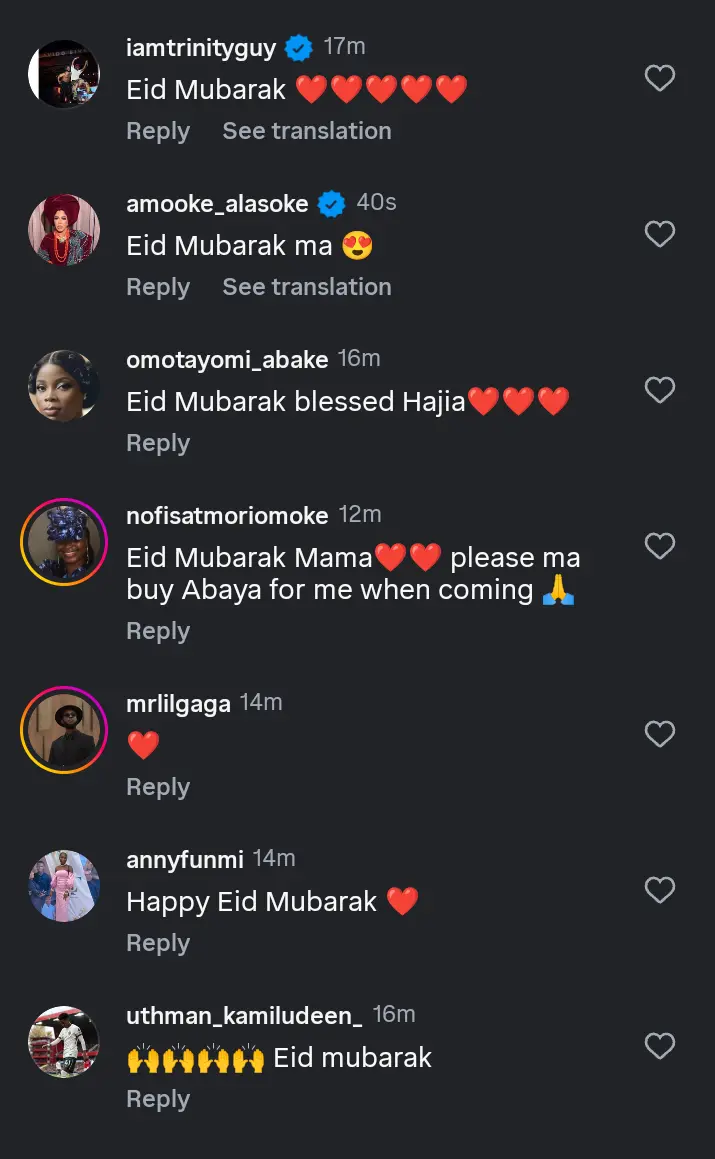
Task: Reply to nofisatmoriomoke's comment
Action: (158, 631)
